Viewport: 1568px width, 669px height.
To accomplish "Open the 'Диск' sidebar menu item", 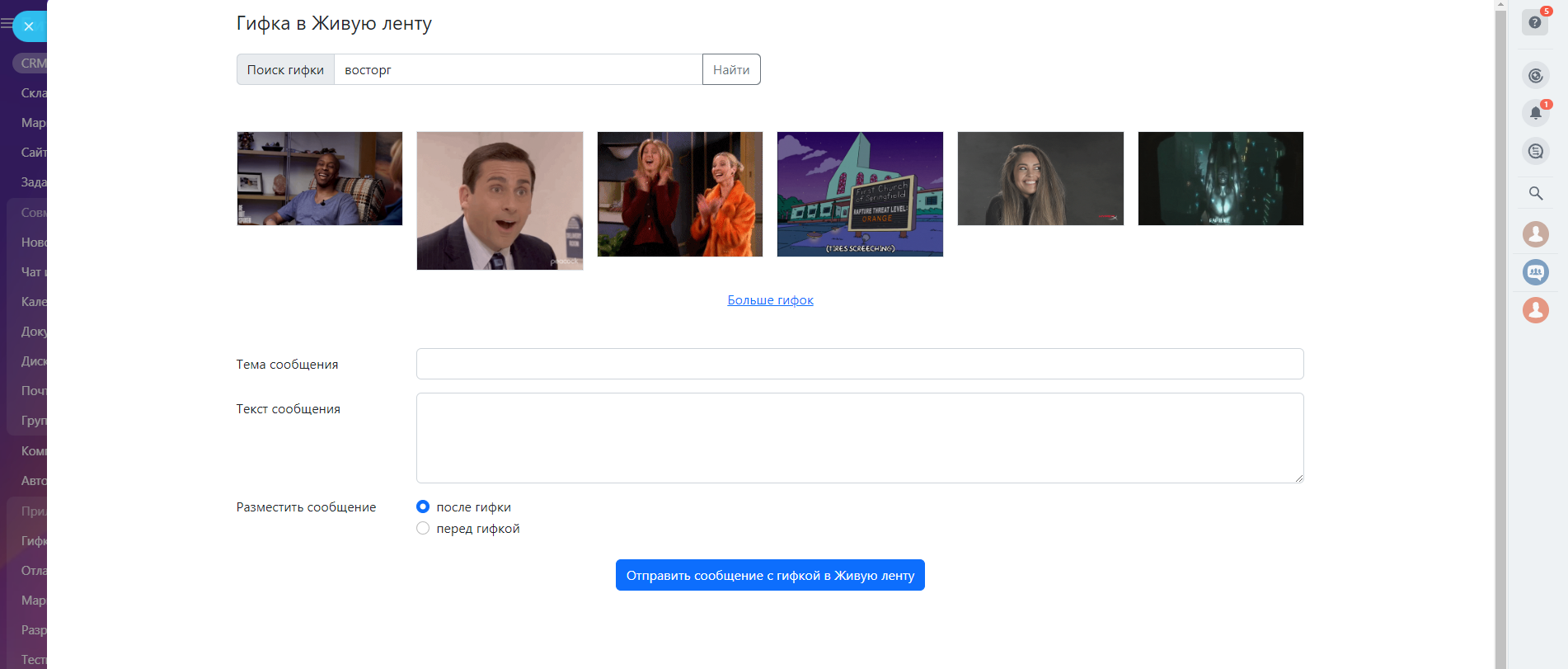I will pos(33,361).
